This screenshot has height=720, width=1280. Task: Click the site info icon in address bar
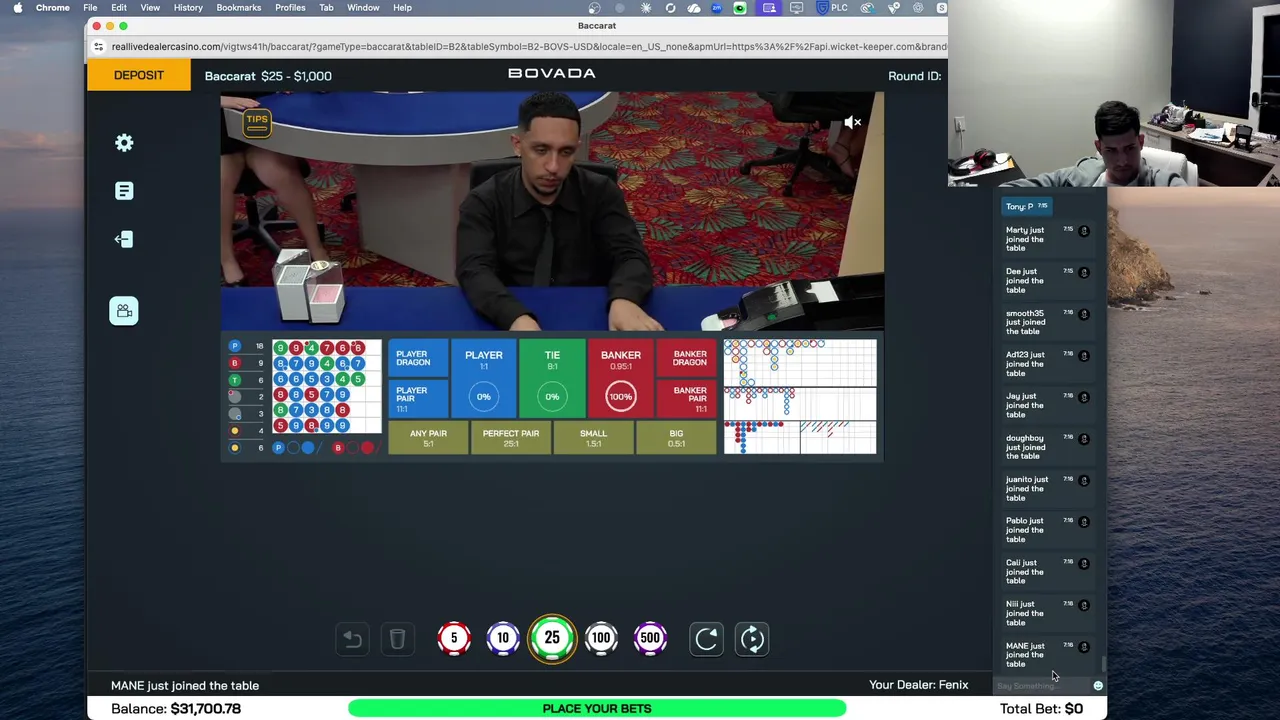point(98,46)
